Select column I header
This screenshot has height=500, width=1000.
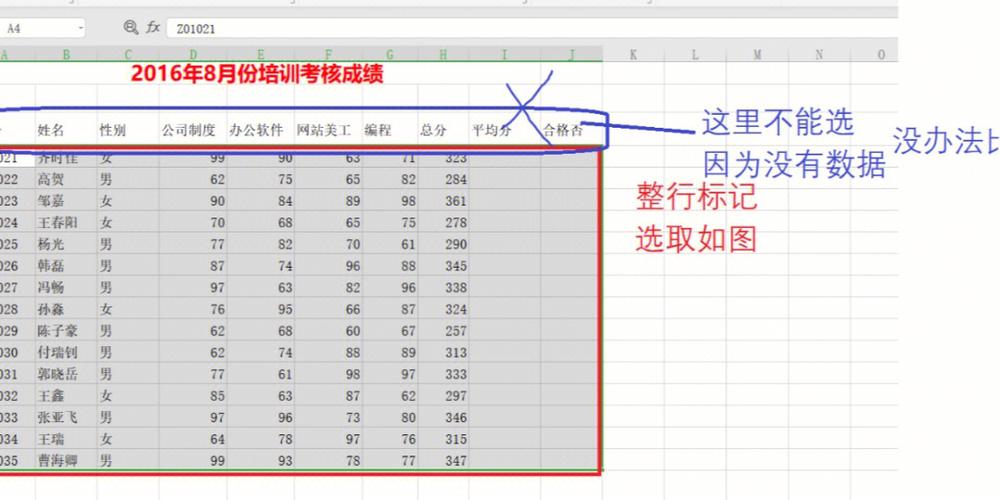click(504, 55)
